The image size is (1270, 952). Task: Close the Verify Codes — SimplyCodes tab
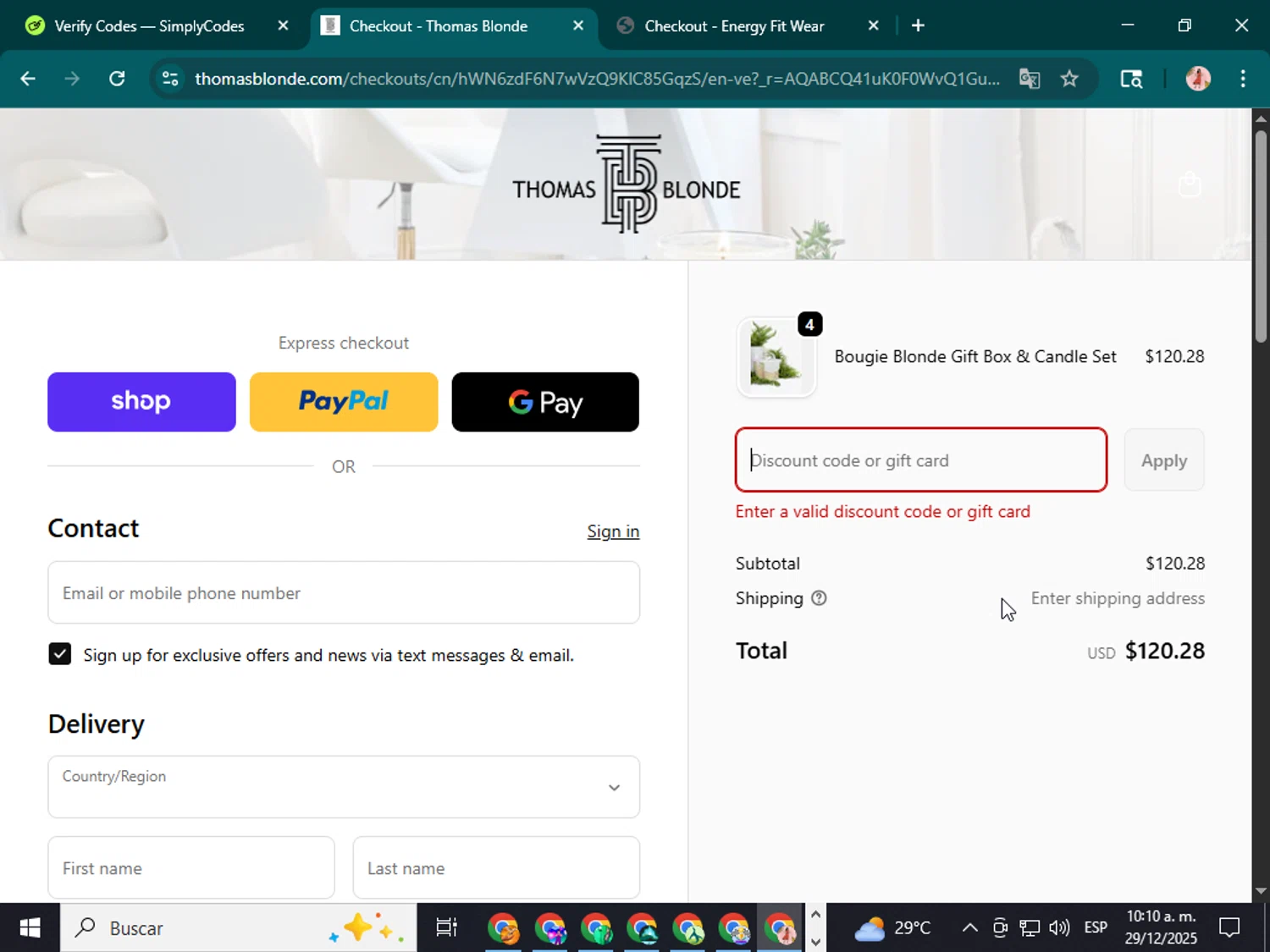pyautogui.click(x=283, y=25)
